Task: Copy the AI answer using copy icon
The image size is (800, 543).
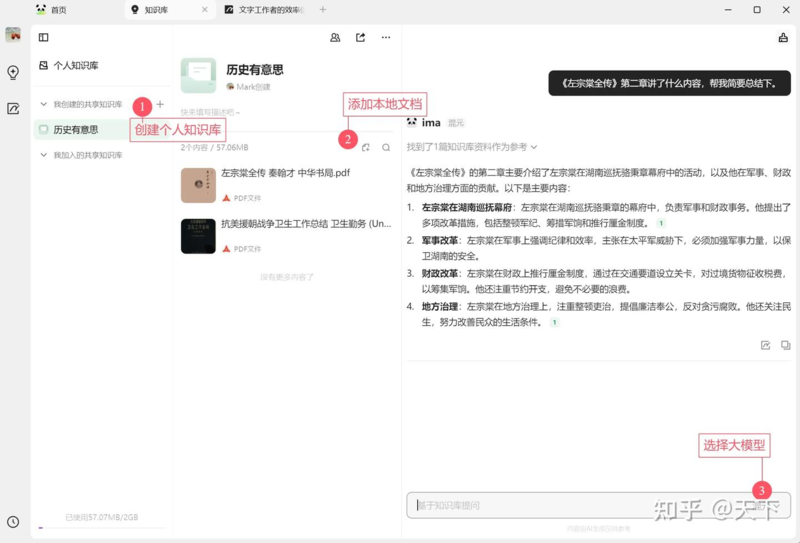Action: coord(785,345)
